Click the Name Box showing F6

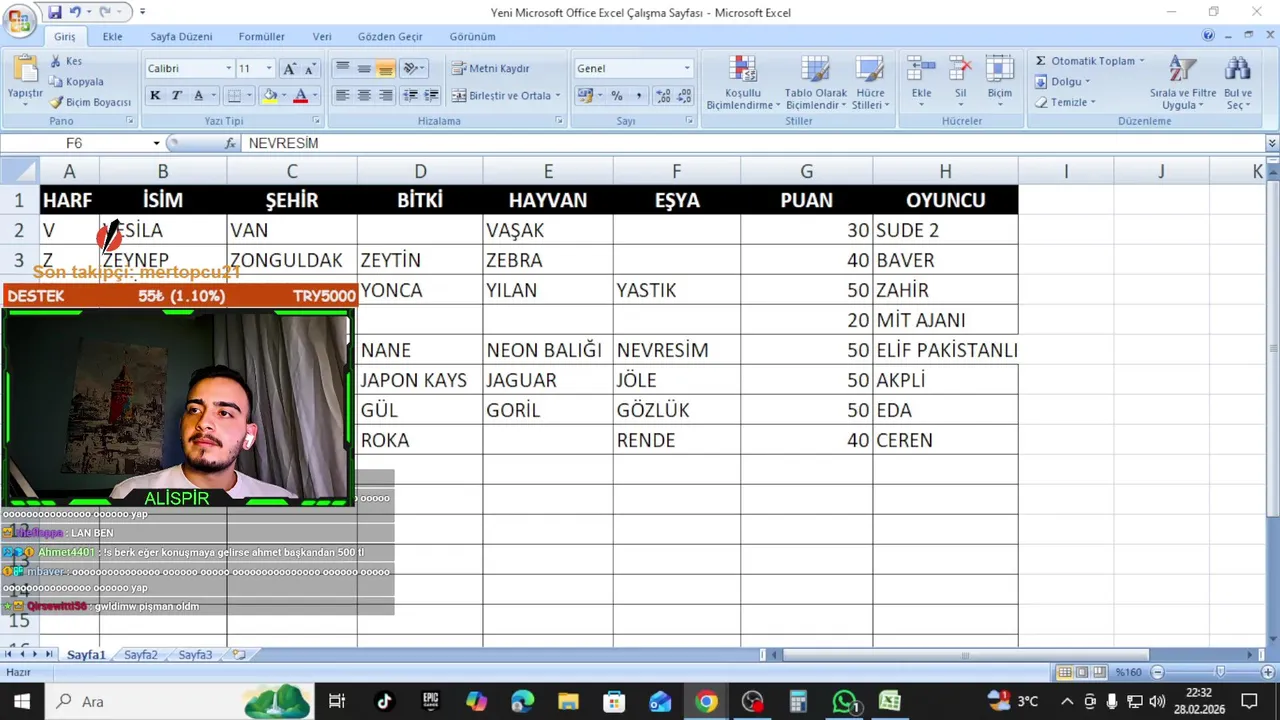[75, 143]
